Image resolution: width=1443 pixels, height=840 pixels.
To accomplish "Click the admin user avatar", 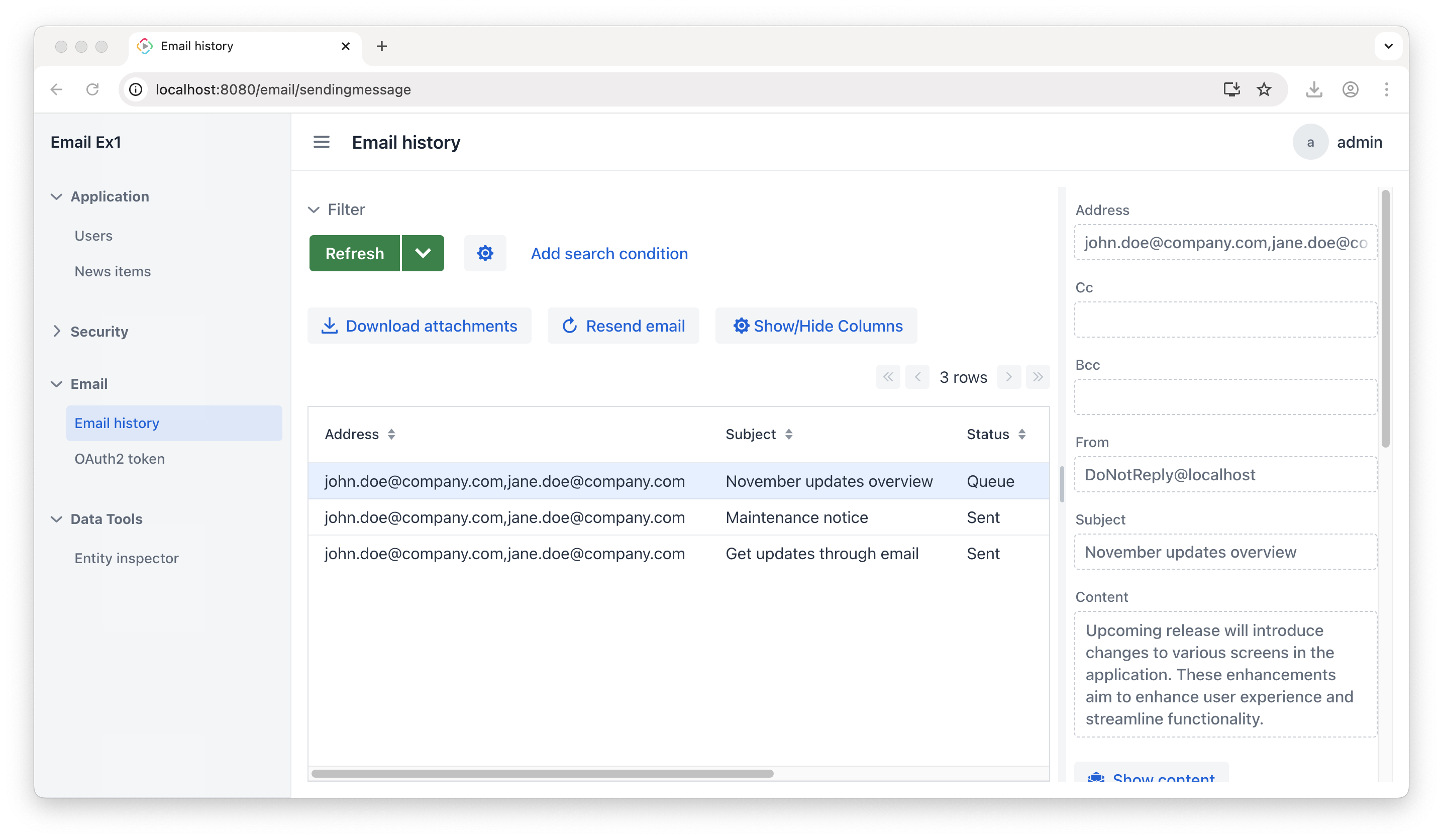I will (x=1310, y=142).
